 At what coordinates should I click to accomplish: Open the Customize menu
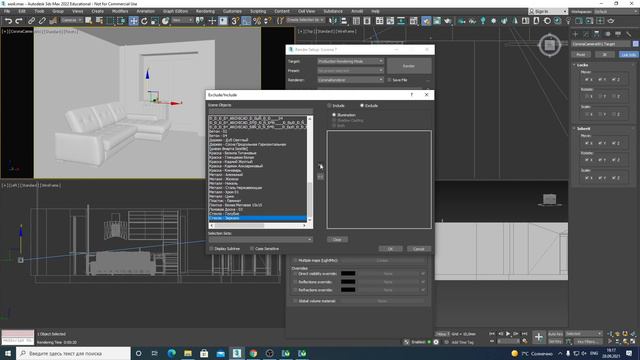click(x=232, y=11)
